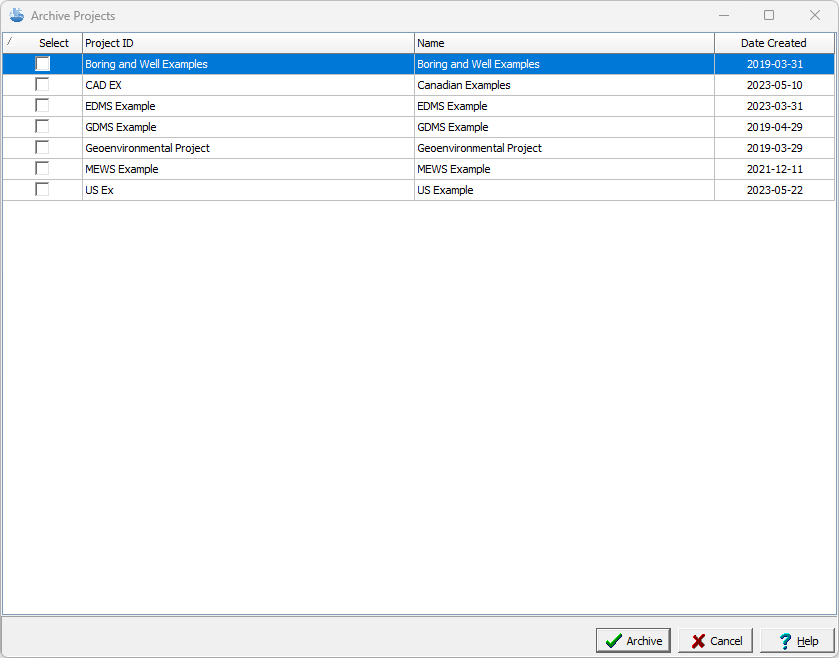Toggle the Geoenvironmental Project checkbox
Viewport: 839px width, 658px height.
pos(42,148)
